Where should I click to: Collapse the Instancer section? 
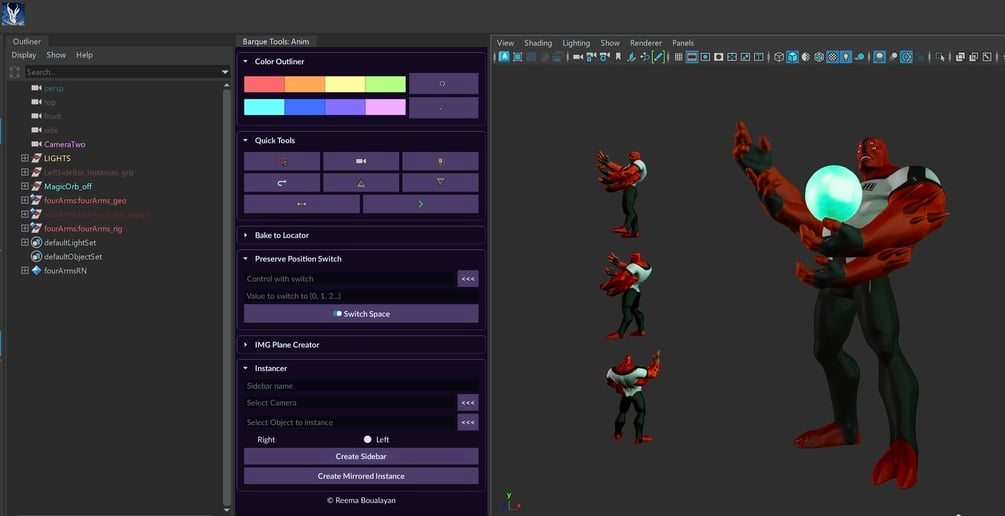click(x=245, y=369)
